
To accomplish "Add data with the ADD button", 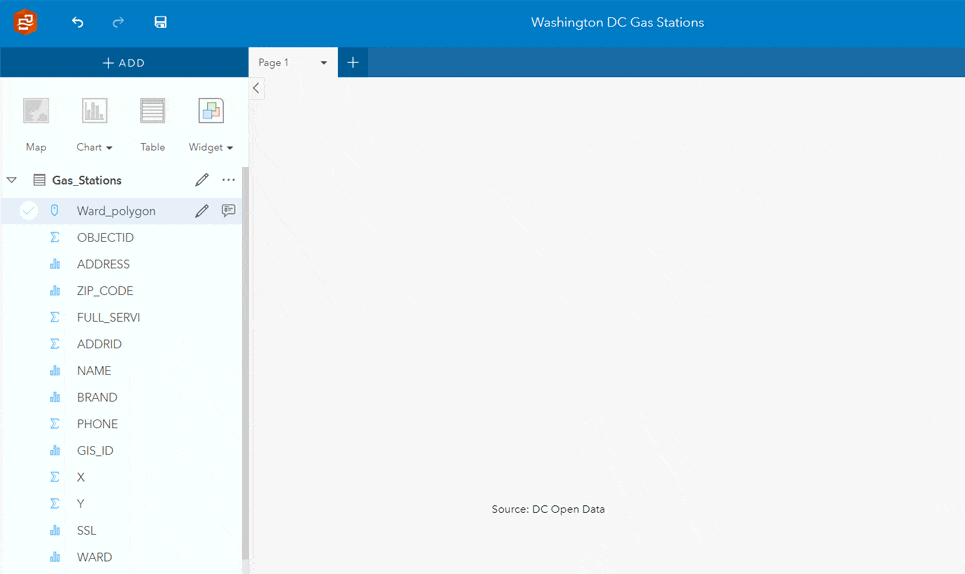I will [x=124, y=63].
